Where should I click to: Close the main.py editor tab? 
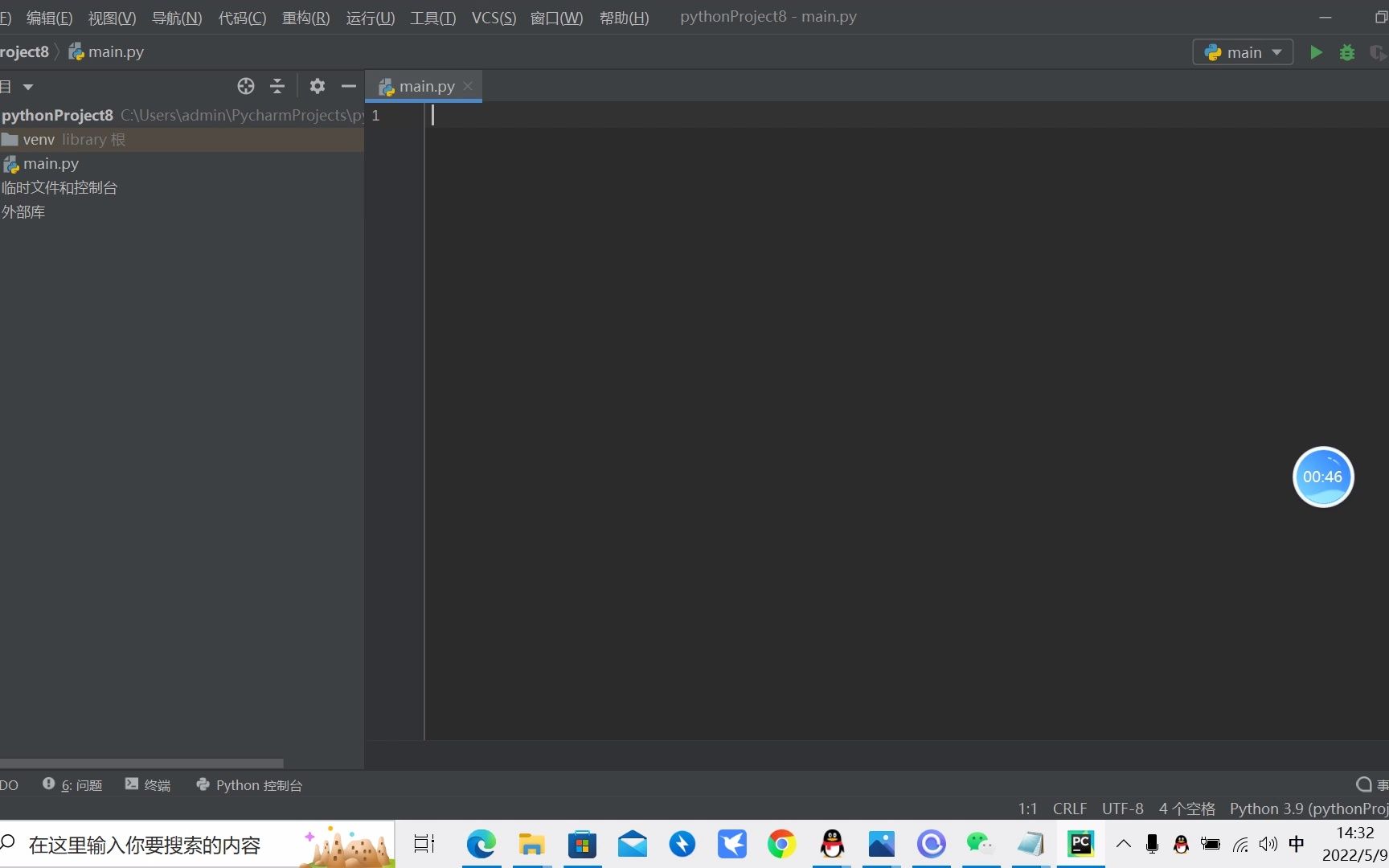tap(468, 86)
